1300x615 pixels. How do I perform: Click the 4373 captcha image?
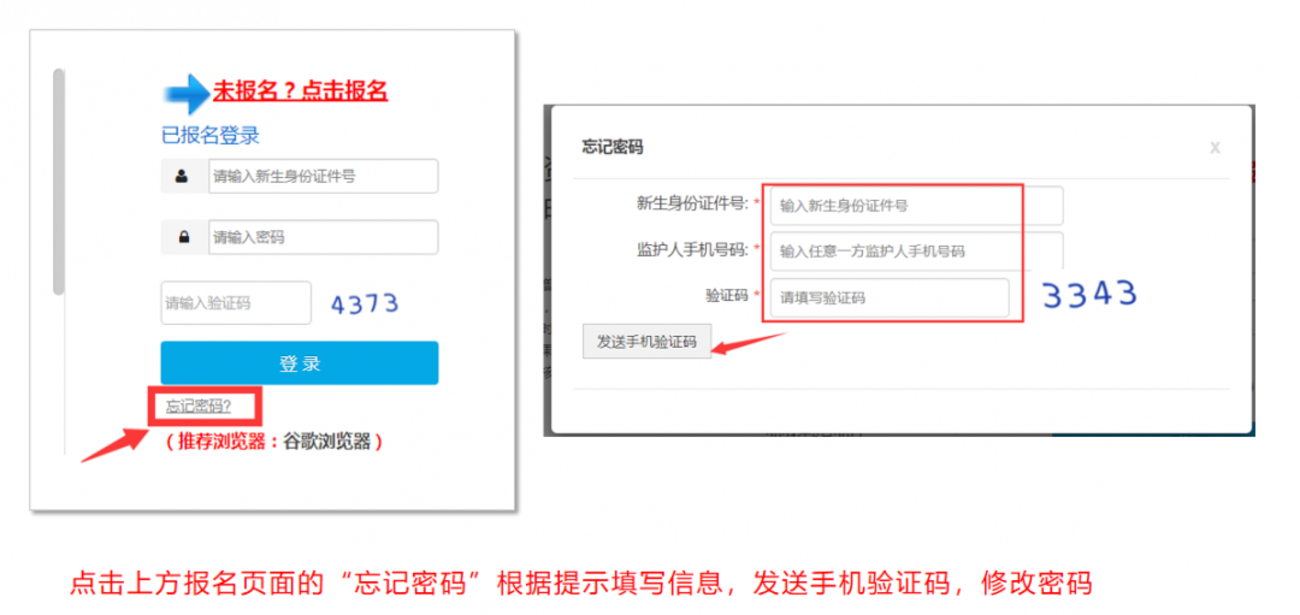tap(365, 304)
